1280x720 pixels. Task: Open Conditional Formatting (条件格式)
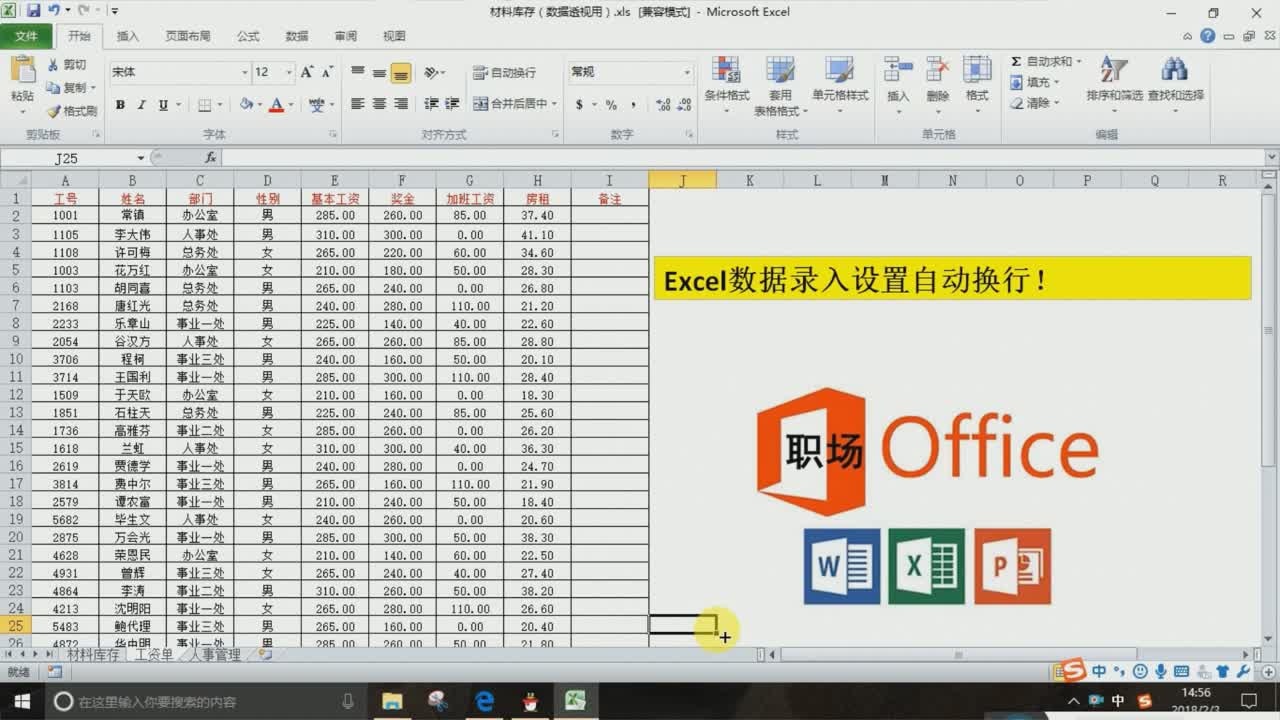pos(727,84)
